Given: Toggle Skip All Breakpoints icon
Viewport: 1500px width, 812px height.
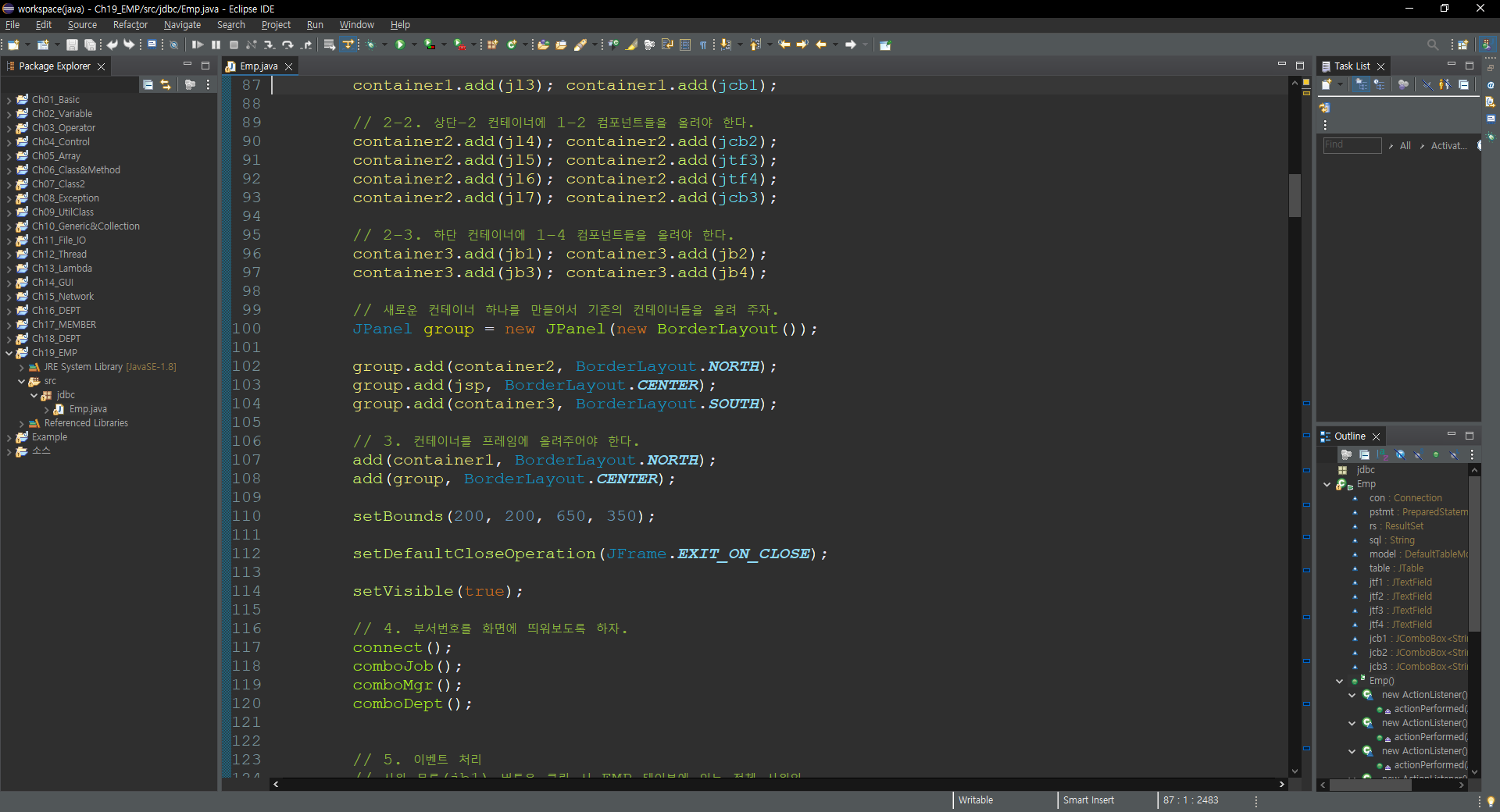Looking at the screenshot, I should (x=173, y=45).
